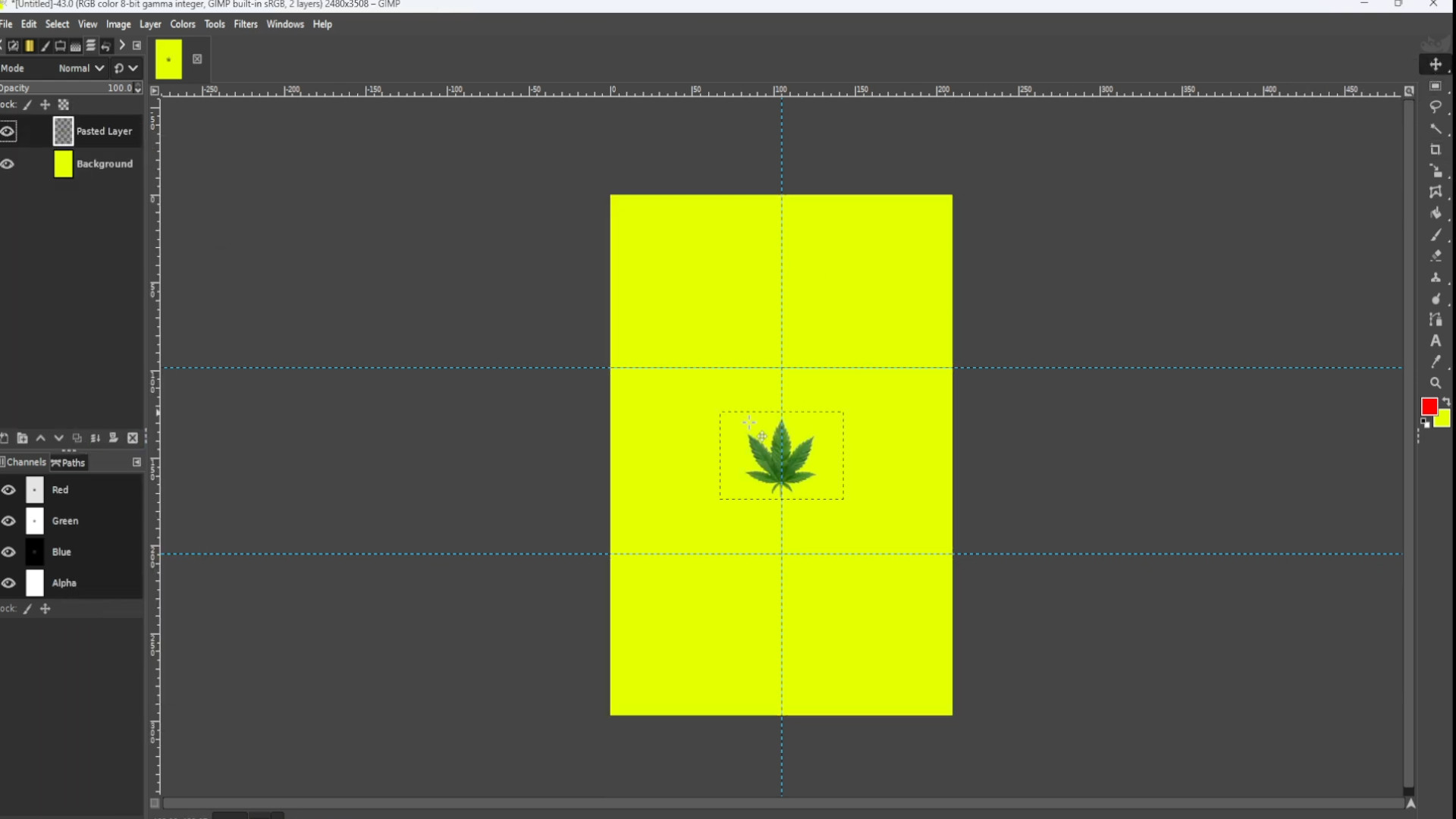The height and width of the screenshot is (819, 1456).
Task: Click the yellow background color swatch
Action: pyautogui.click(x=1444, y=419)
